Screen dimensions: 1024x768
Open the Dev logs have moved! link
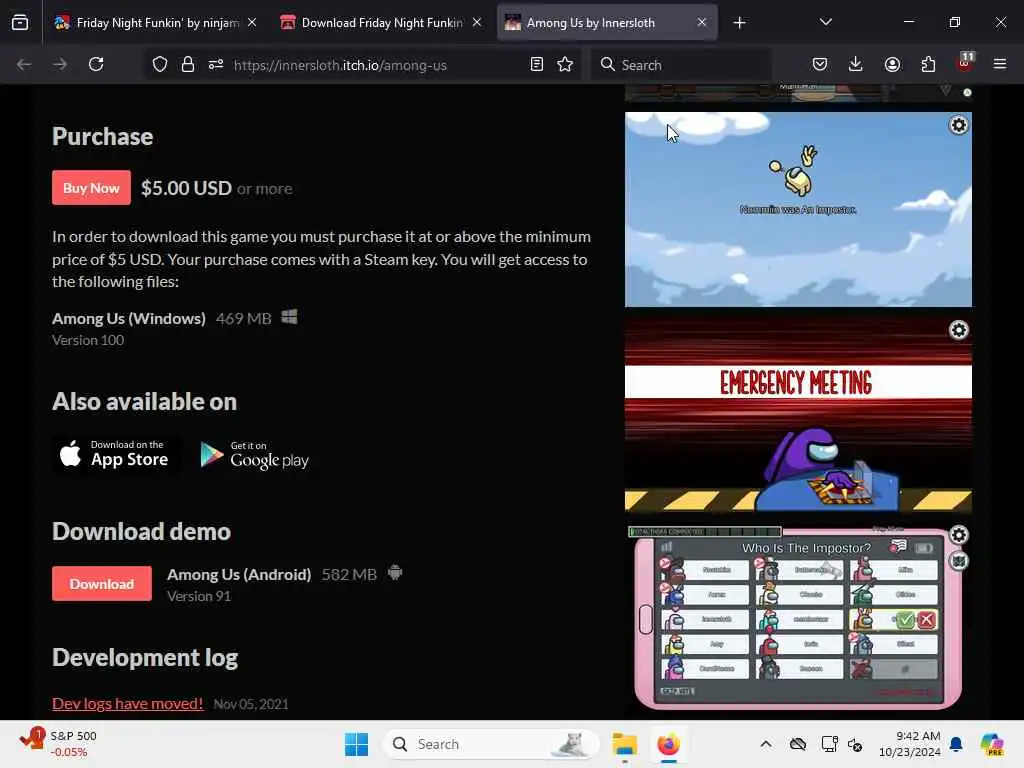[x=127, y=703]
